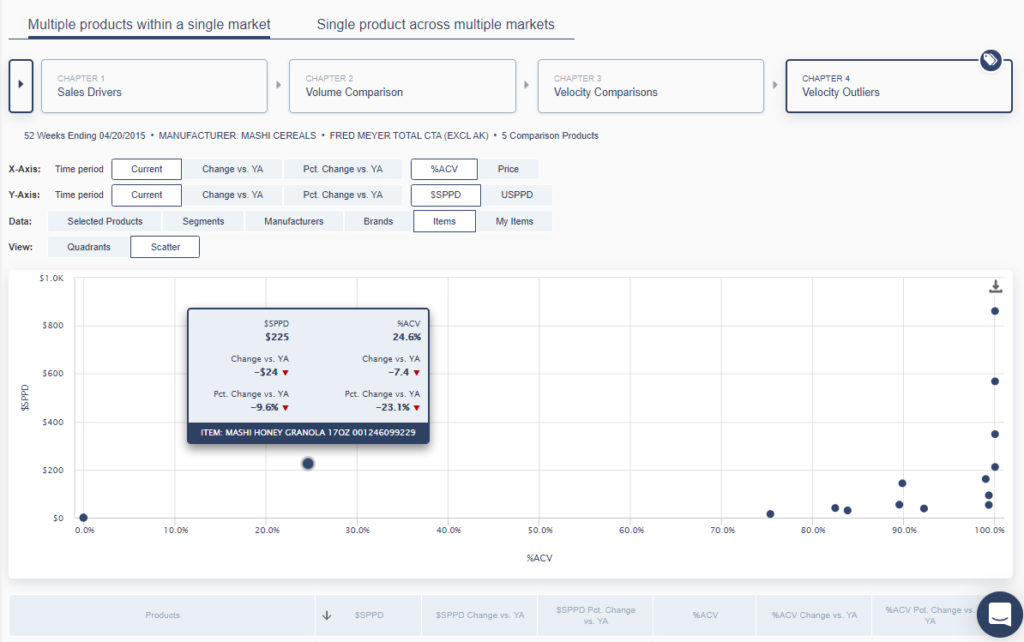
Task: Sort by %ACV Change vs. YA column
Action: click(814, 615)
